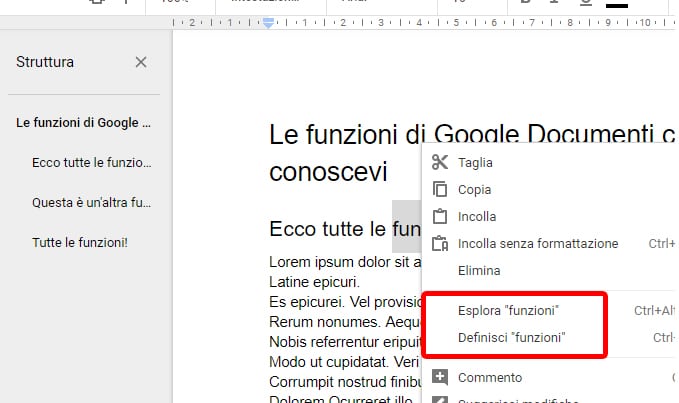Click the Copia copy icon
The width and height of the screenshot is (679, 403).
click(x=439, y=189)
